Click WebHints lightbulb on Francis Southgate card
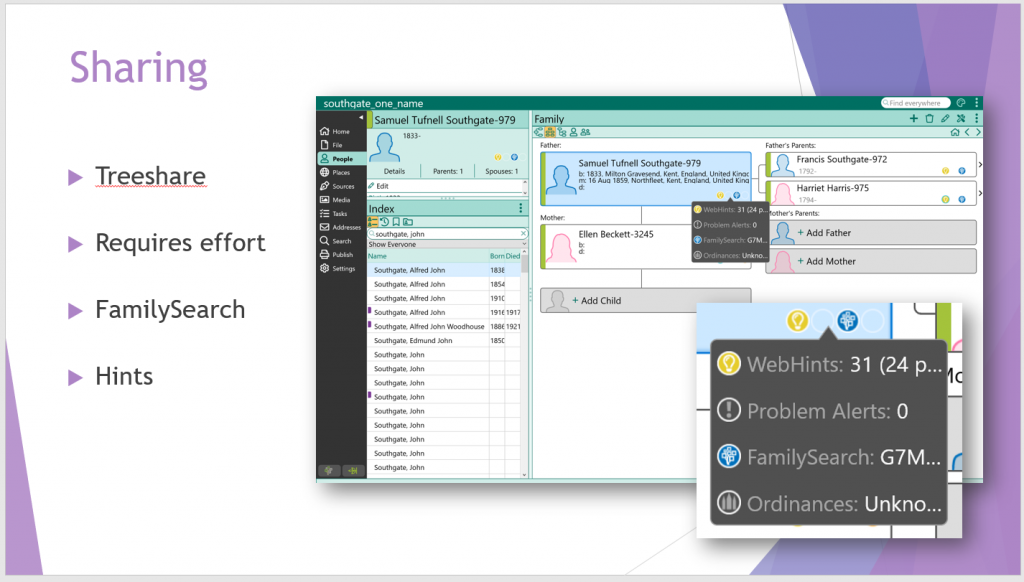The image size is (1024, 582). tap(946, 171)
